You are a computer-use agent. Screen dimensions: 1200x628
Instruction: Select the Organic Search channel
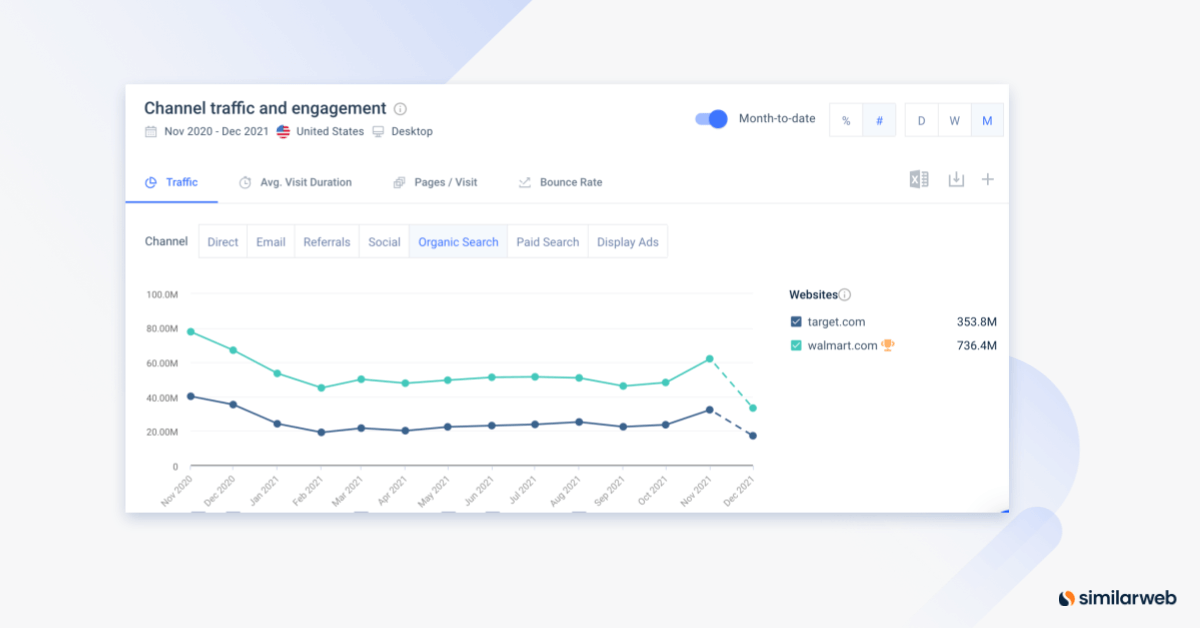(458, 242)
